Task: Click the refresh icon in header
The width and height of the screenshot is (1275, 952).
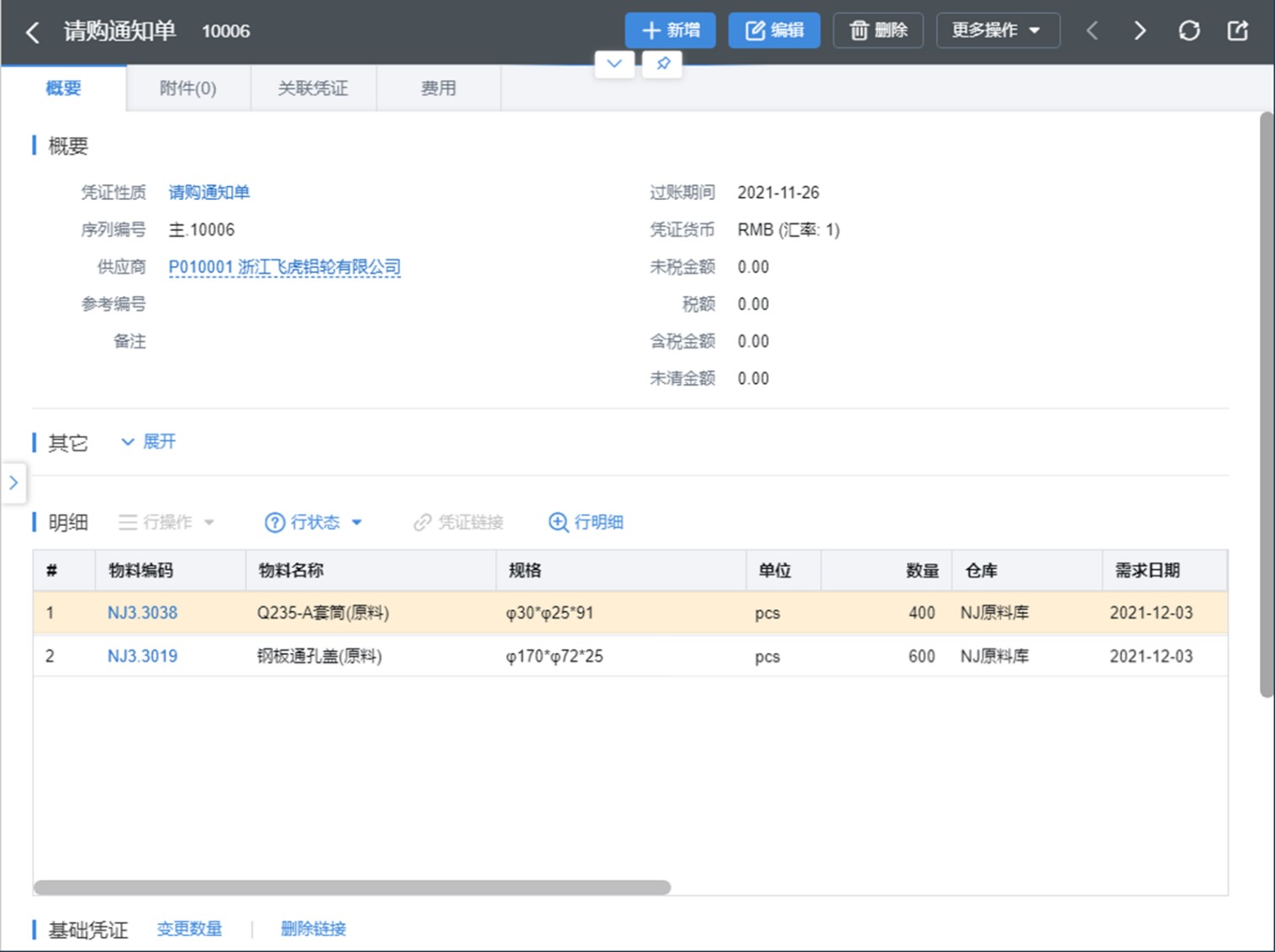Action: point(1188,31)
